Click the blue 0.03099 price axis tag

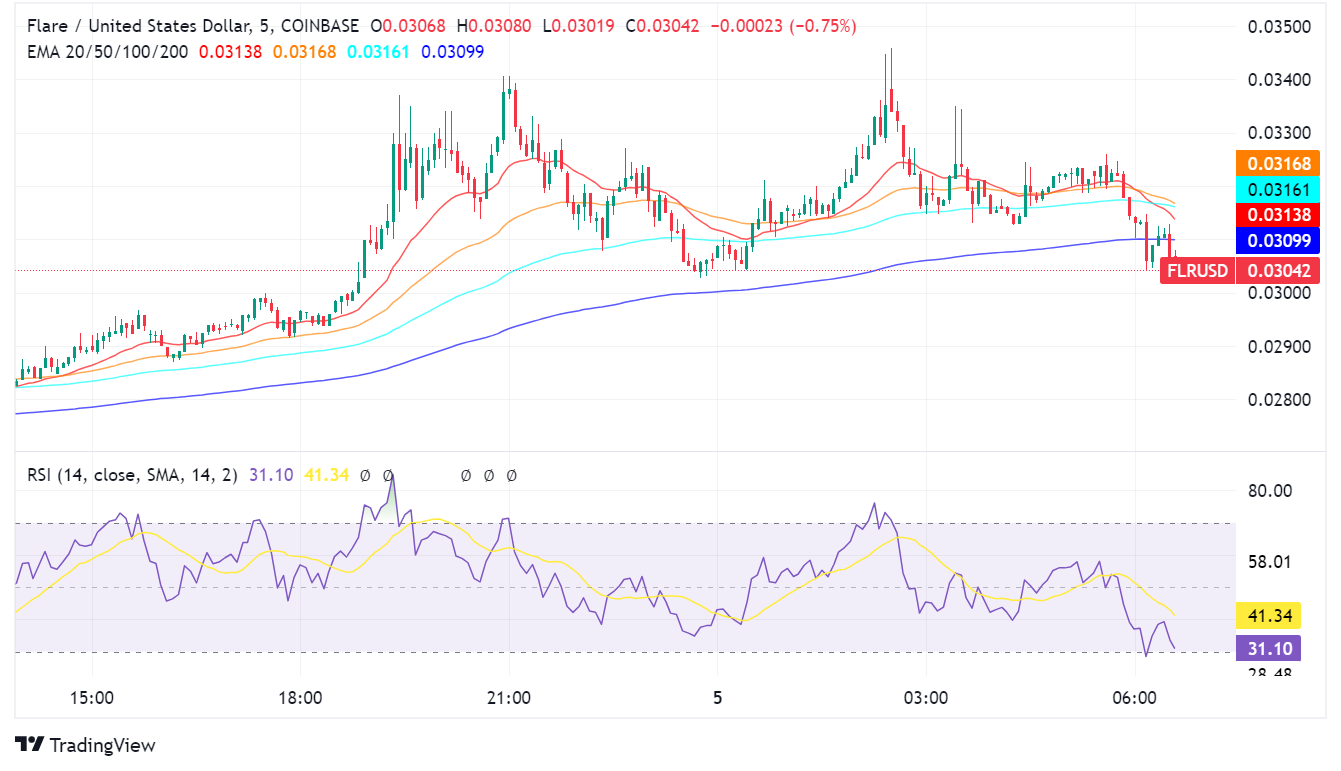click(x=1279, y=240)
